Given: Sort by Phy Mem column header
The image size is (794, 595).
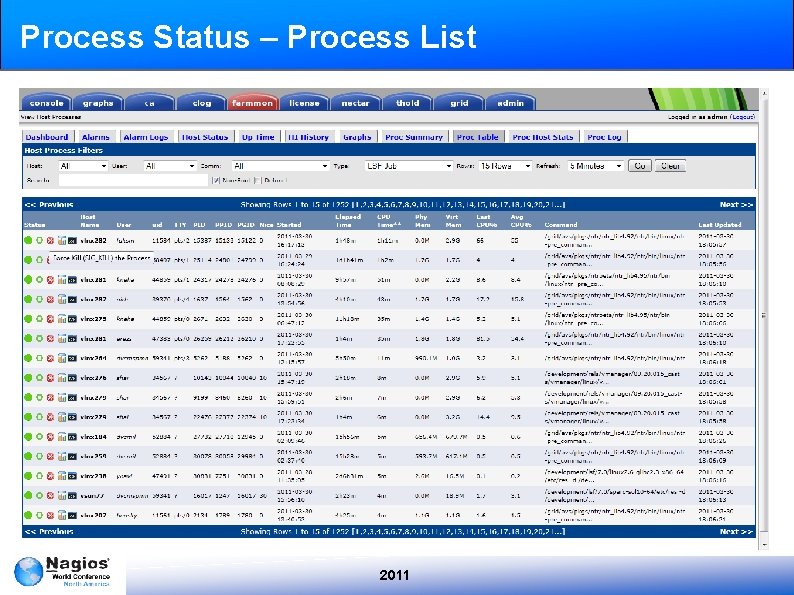Looking at the screenshot, I should tap(422, 221).
